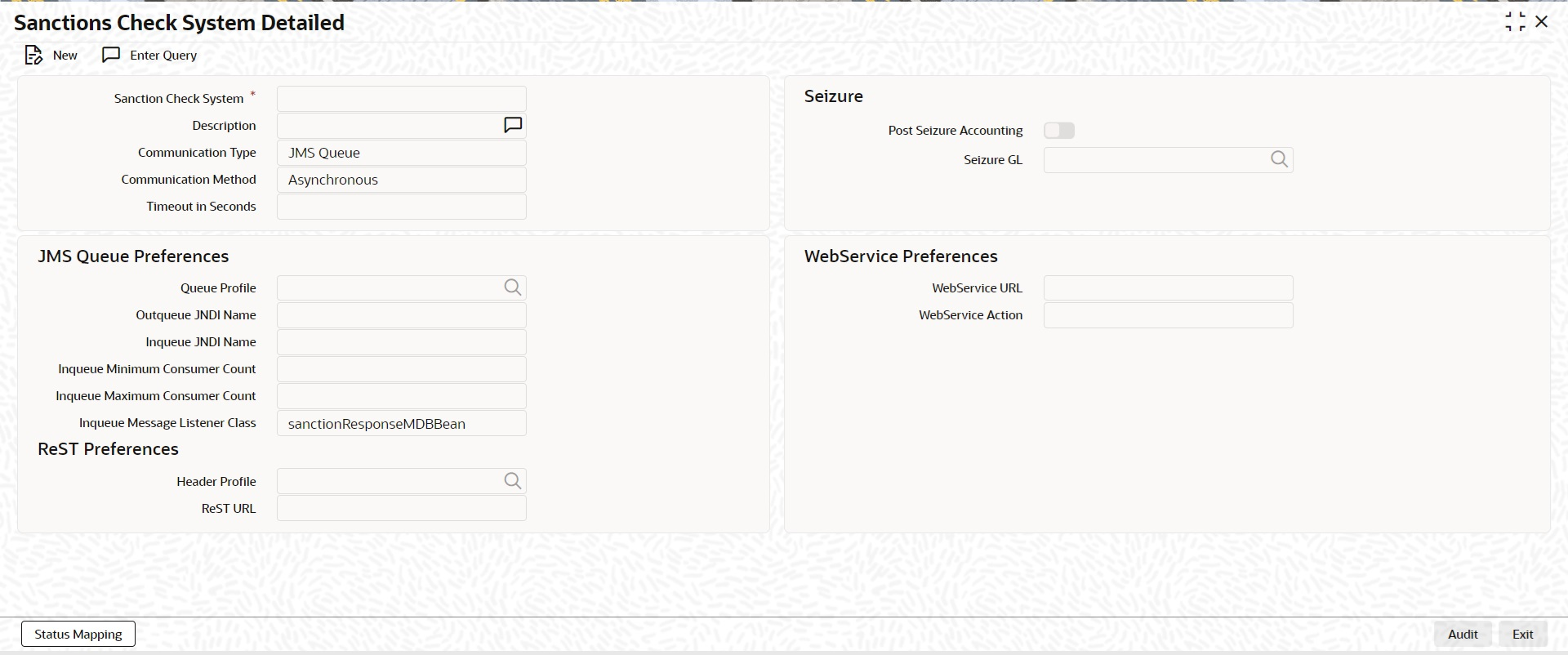Click the Timeout in Seconds label
This screenshot has width=1568, height=655.
point(201,207)
